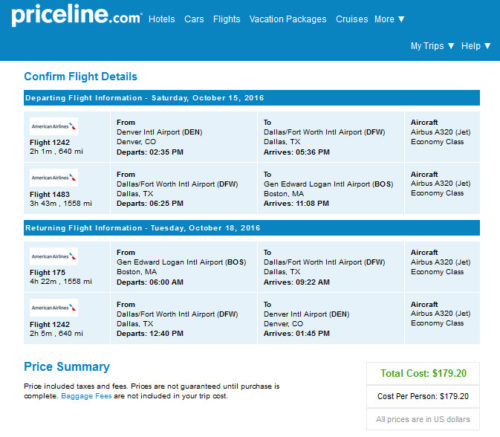Click the Price Summary heading

click(x=67, y=367)
